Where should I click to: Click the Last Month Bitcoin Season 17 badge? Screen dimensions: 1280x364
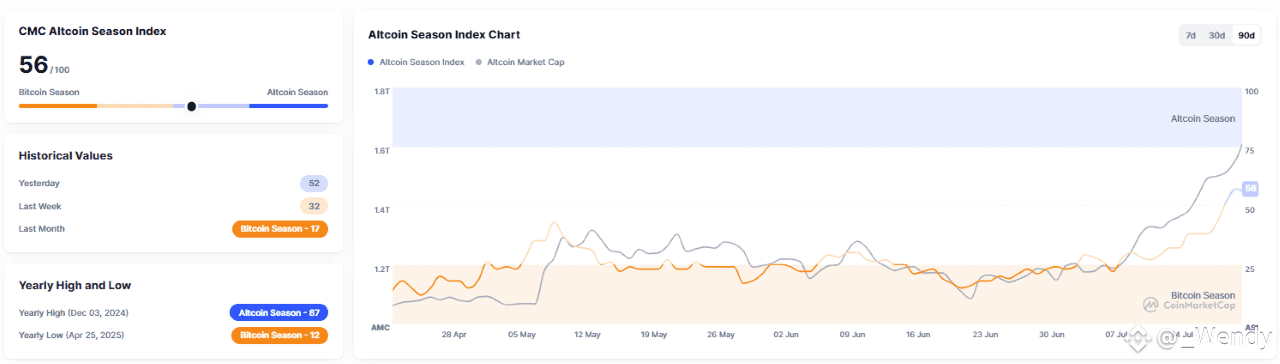tap(280, 229)
